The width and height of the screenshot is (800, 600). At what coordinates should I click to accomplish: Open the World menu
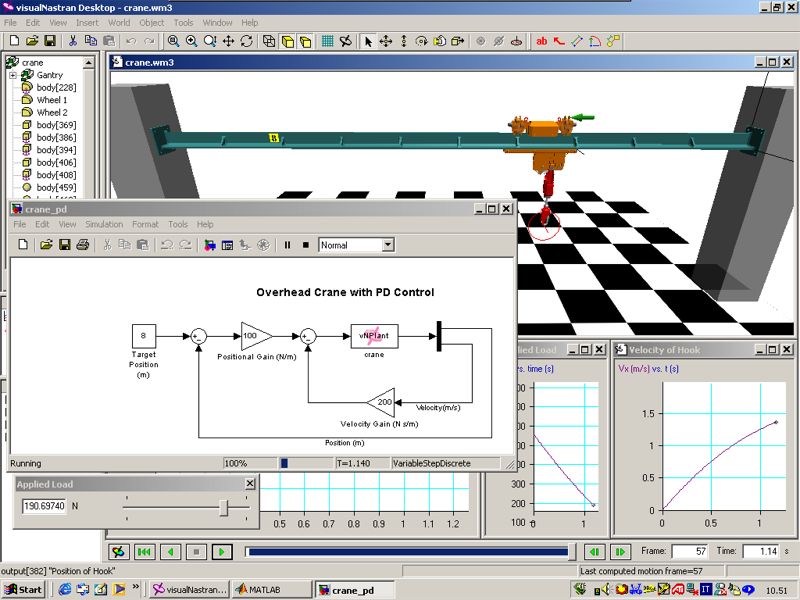(119, 23)
